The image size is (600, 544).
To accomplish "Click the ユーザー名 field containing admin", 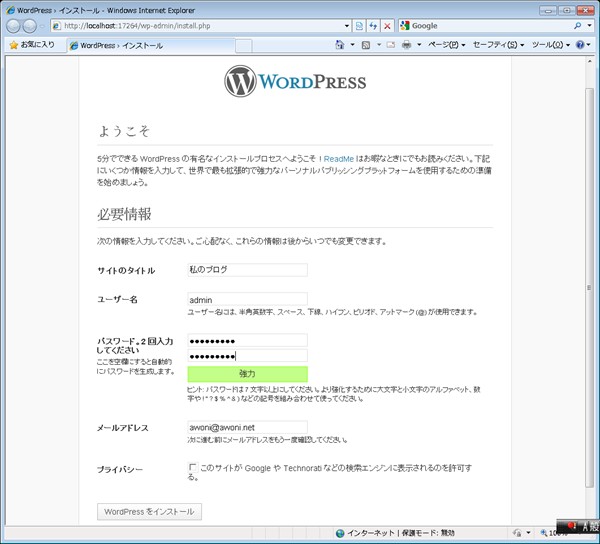I will [247, 300].
